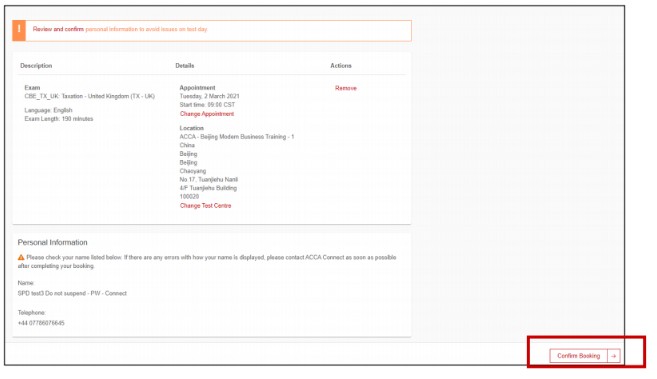Click the +44 telephone number
The height and width of the screenshot is (379, 657).
pyautogui.click(x=41, y=323)
